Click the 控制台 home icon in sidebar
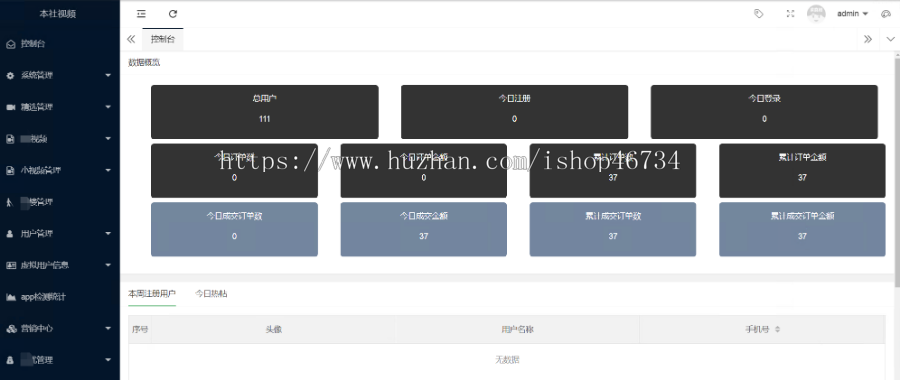The height and width of the screenshot is (380, 900). pyautogui.click(x=10, y=44)
